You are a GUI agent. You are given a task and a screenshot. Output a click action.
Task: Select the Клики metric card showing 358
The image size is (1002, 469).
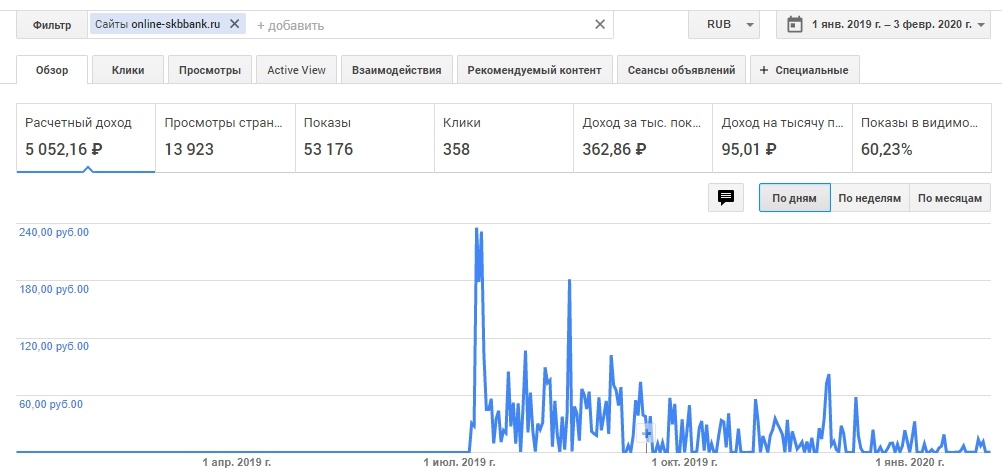click(x=504, y=137)
